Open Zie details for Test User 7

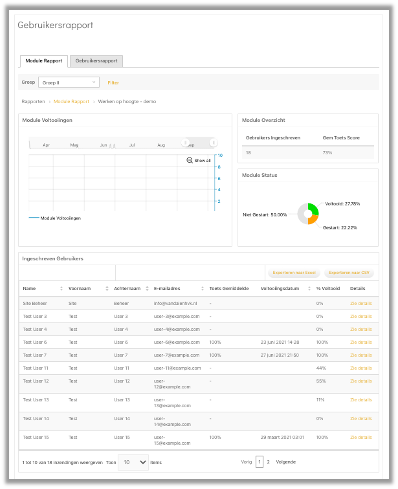click(x=361, y=355)
